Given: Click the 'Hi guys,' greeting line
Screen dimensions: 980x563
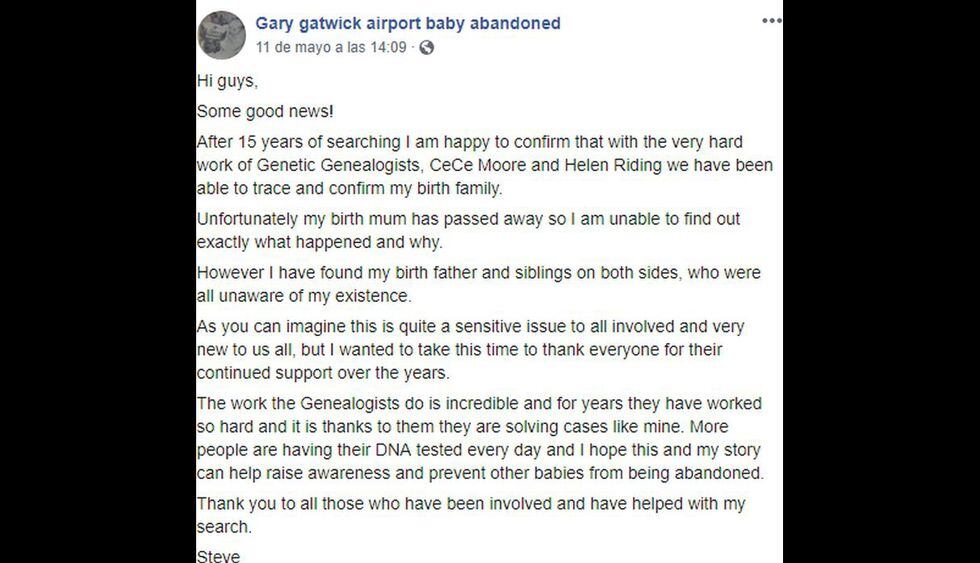Looking at the screenshot, I should pos(228,81).
